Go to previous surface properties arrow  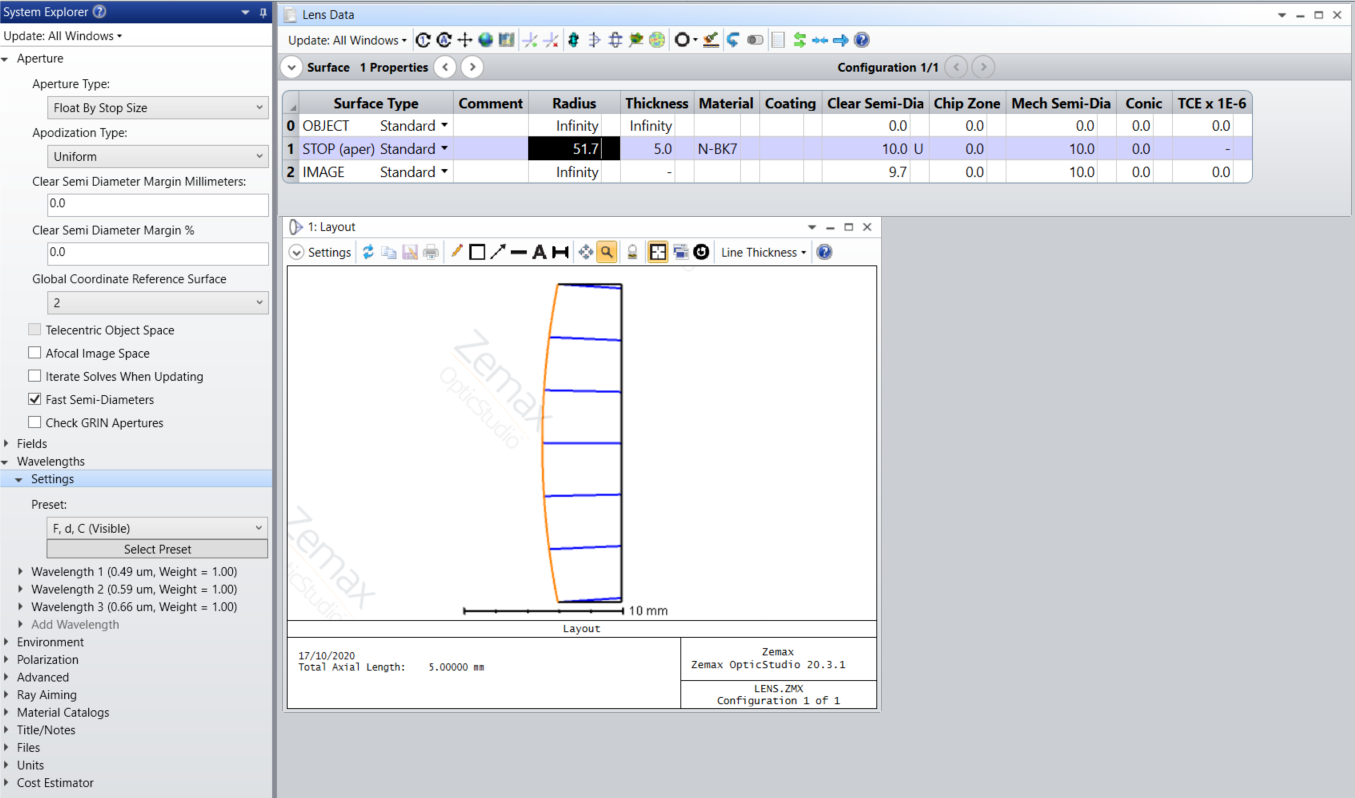pos(446,67)
